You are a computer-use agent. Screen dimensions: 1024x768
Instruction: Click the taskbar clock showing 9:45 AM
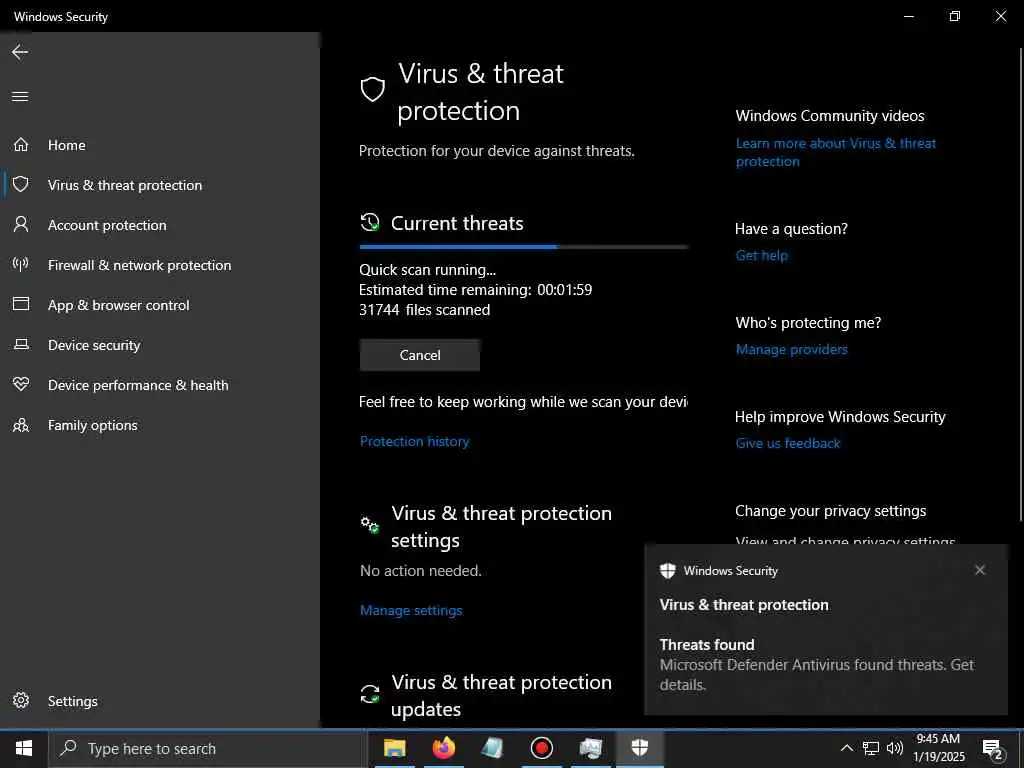(x=938, y=748)
